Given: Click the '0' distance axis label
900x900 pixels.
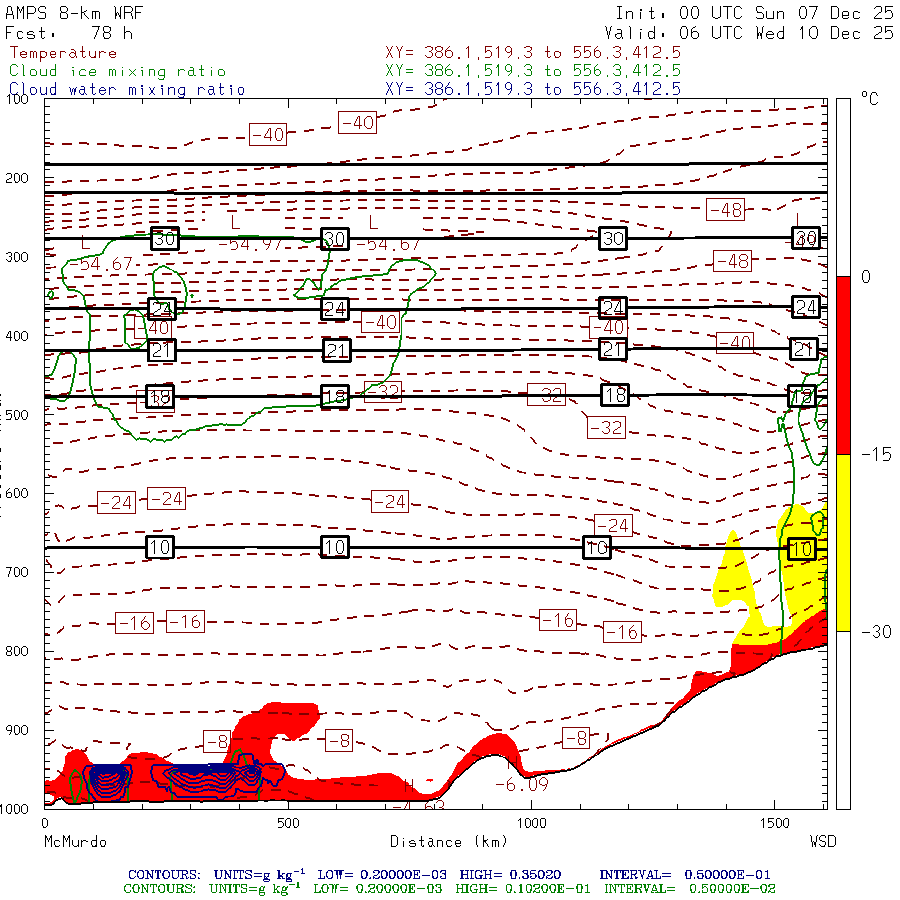Looking at the screenshot, I should 45,823.
